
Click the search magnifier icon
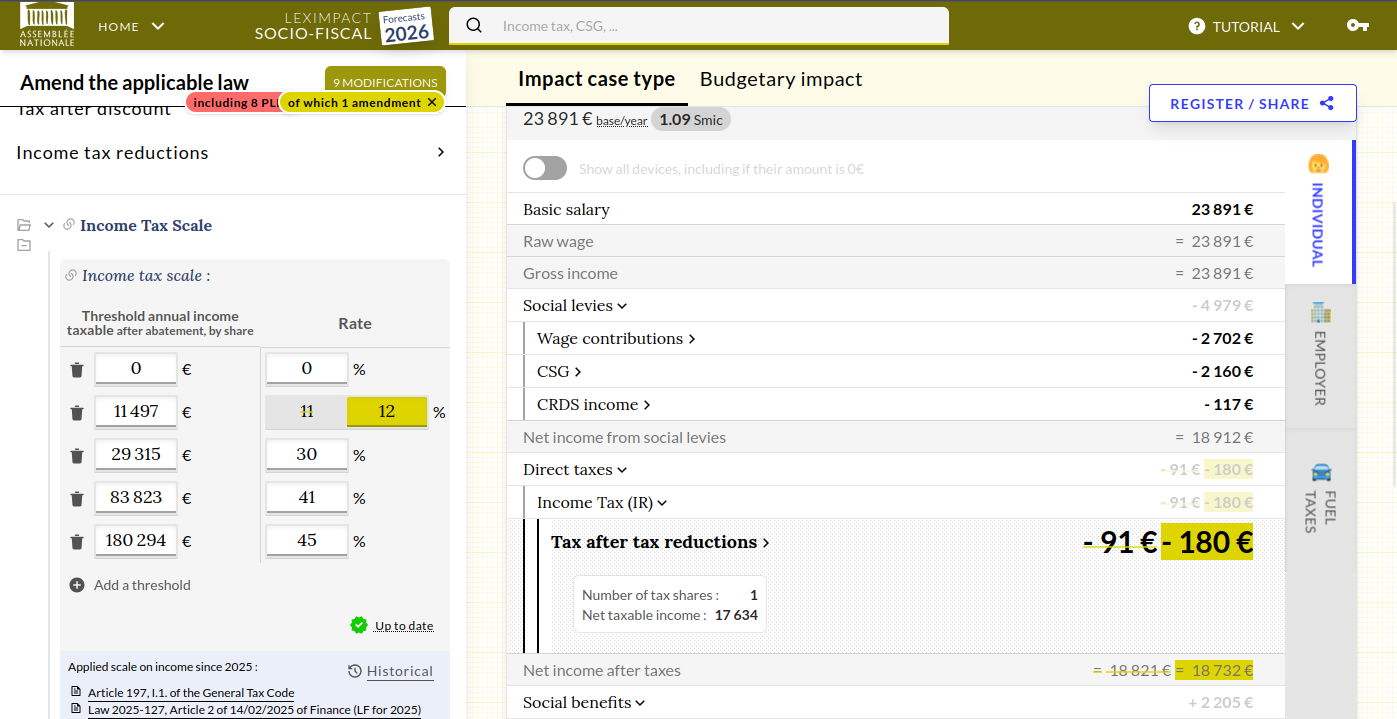tap(475, 26)
